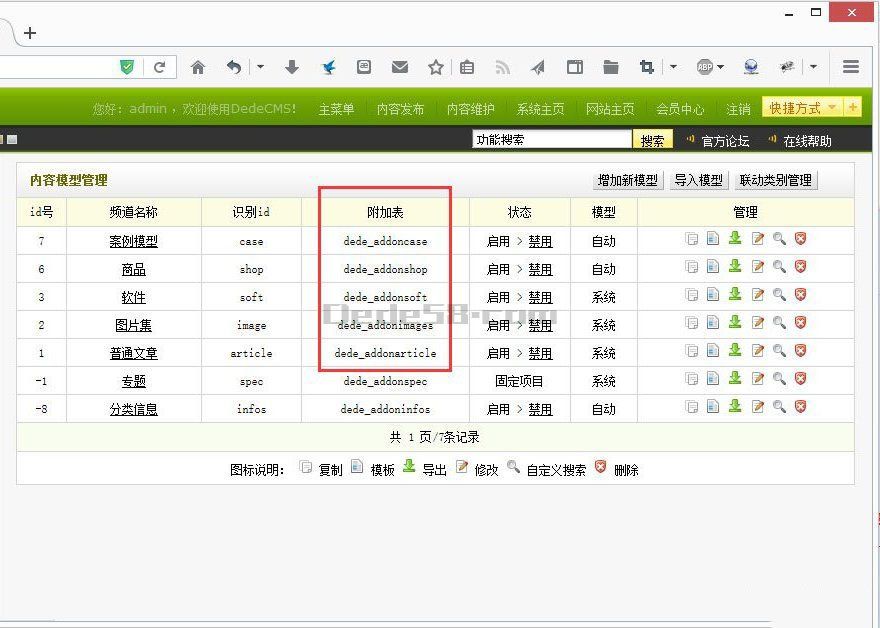This screenshot has height=628, width=880.
Task: Disable the 案例模型 channel via 禁用
Action: tap(541, 239)
